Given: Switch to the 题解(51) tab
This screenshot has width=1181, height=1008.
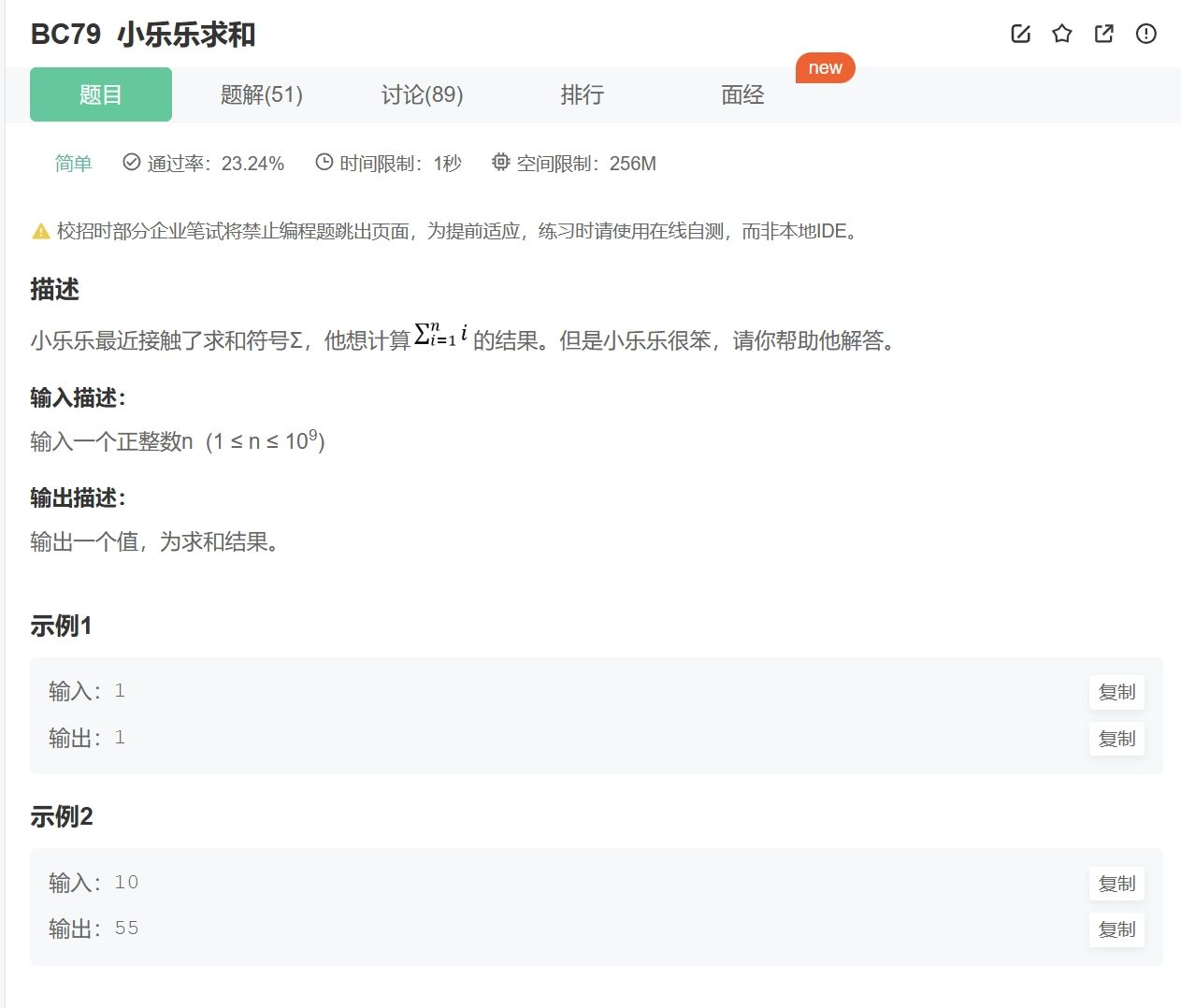Looking at the screenshot, I should pos(261,94).
